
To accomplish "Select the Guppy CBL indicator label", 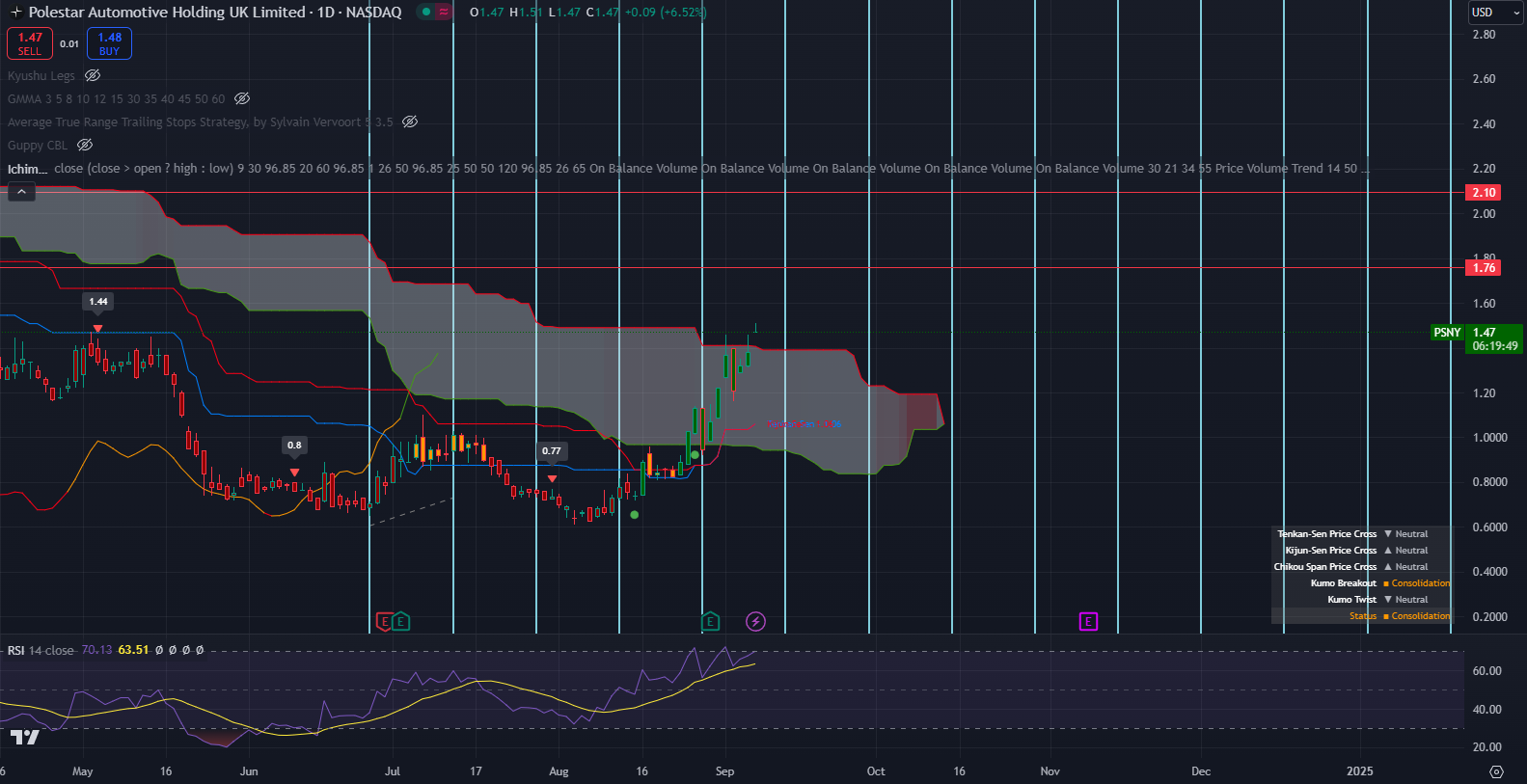I will pos(38,145).
